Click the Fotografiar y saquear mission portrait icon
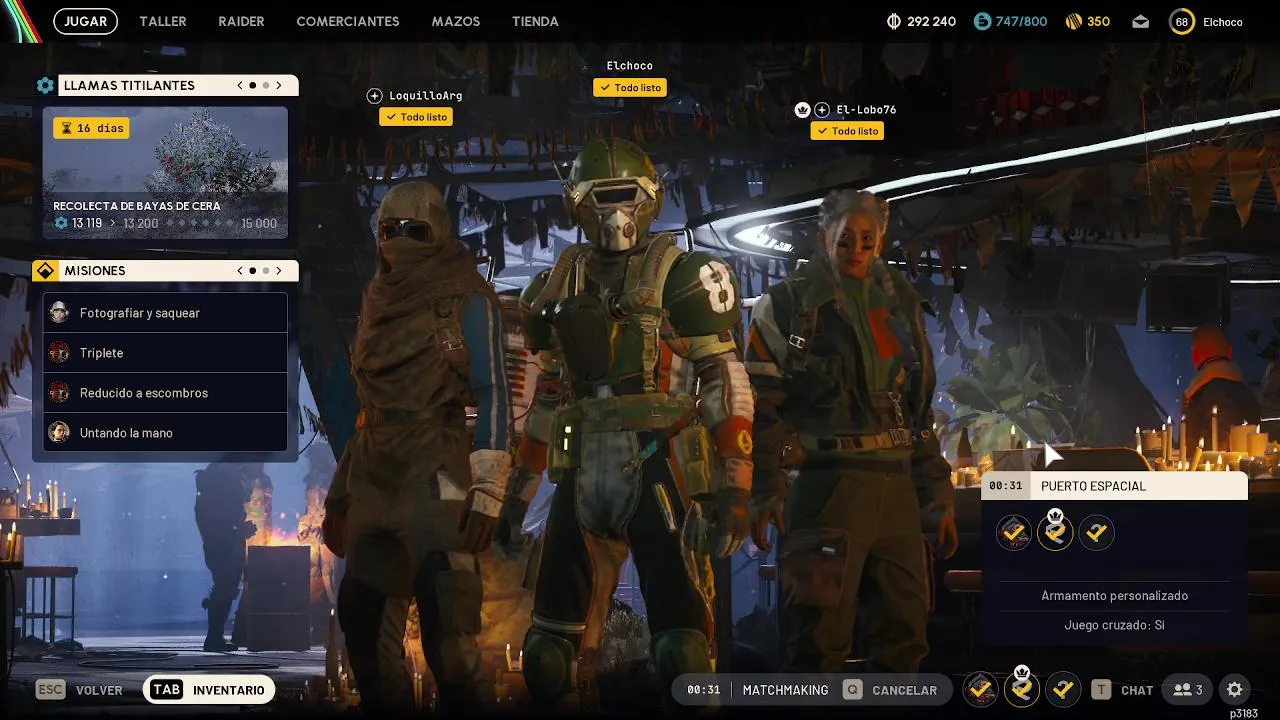This screenshot has height=720, width=1280. coord(59,313)
